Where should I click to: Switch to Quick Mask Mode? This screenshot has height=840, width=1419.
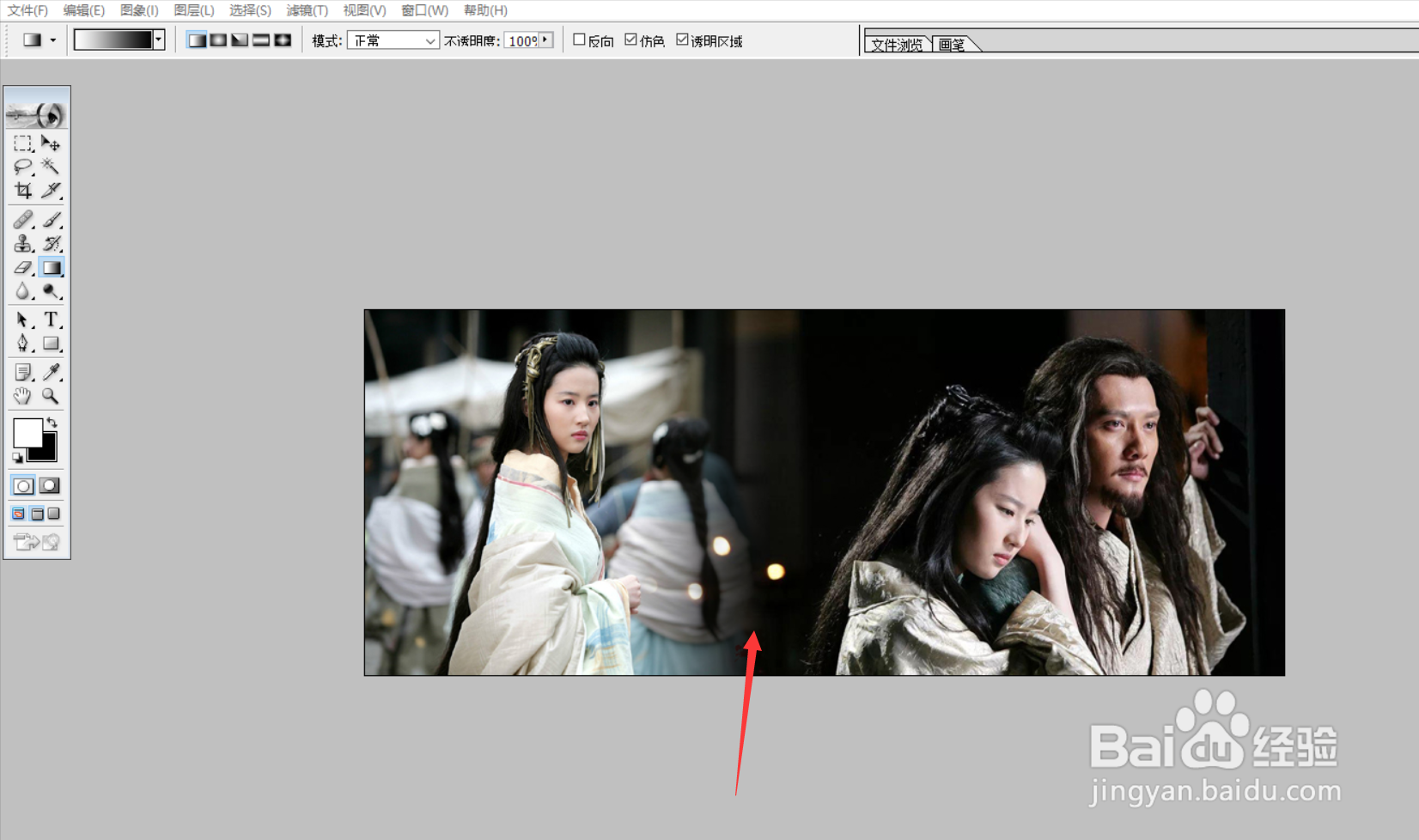pos(50,486)
